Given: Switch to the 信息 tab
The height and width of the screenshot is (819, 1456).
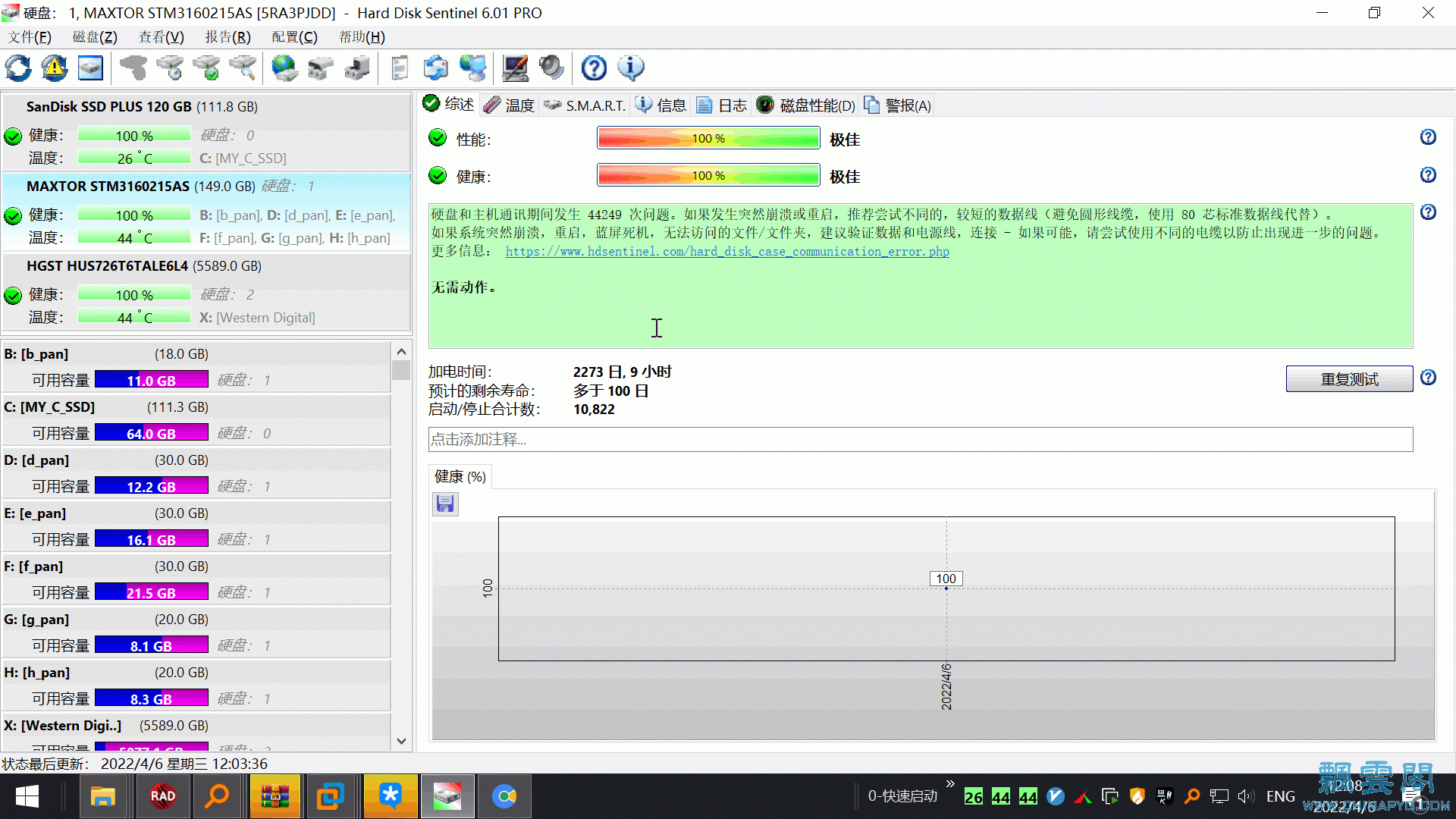Looking at the screenshot, I should (661, 105).
